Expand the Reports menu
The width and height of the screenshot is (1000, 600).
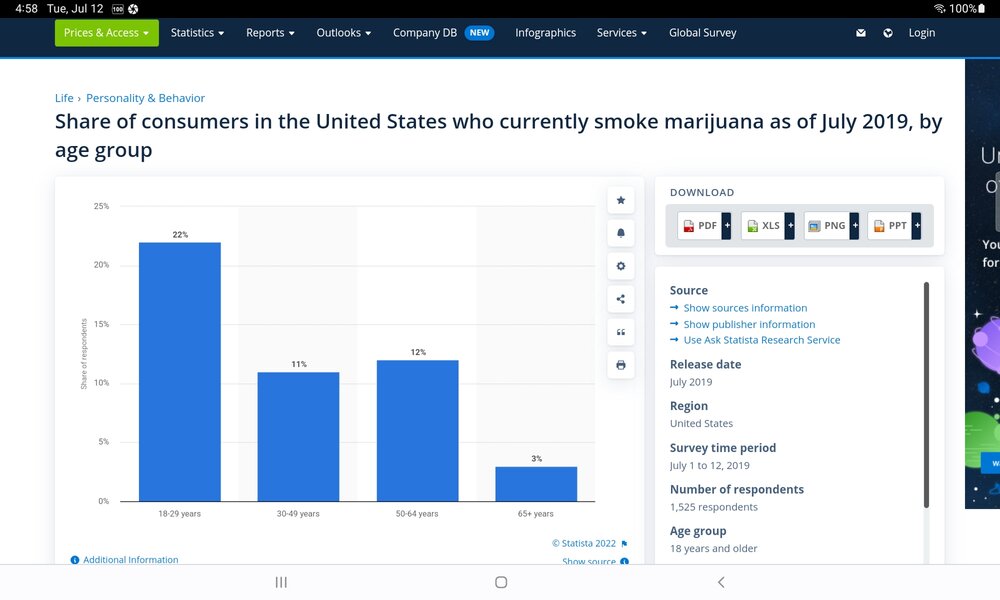270,33
